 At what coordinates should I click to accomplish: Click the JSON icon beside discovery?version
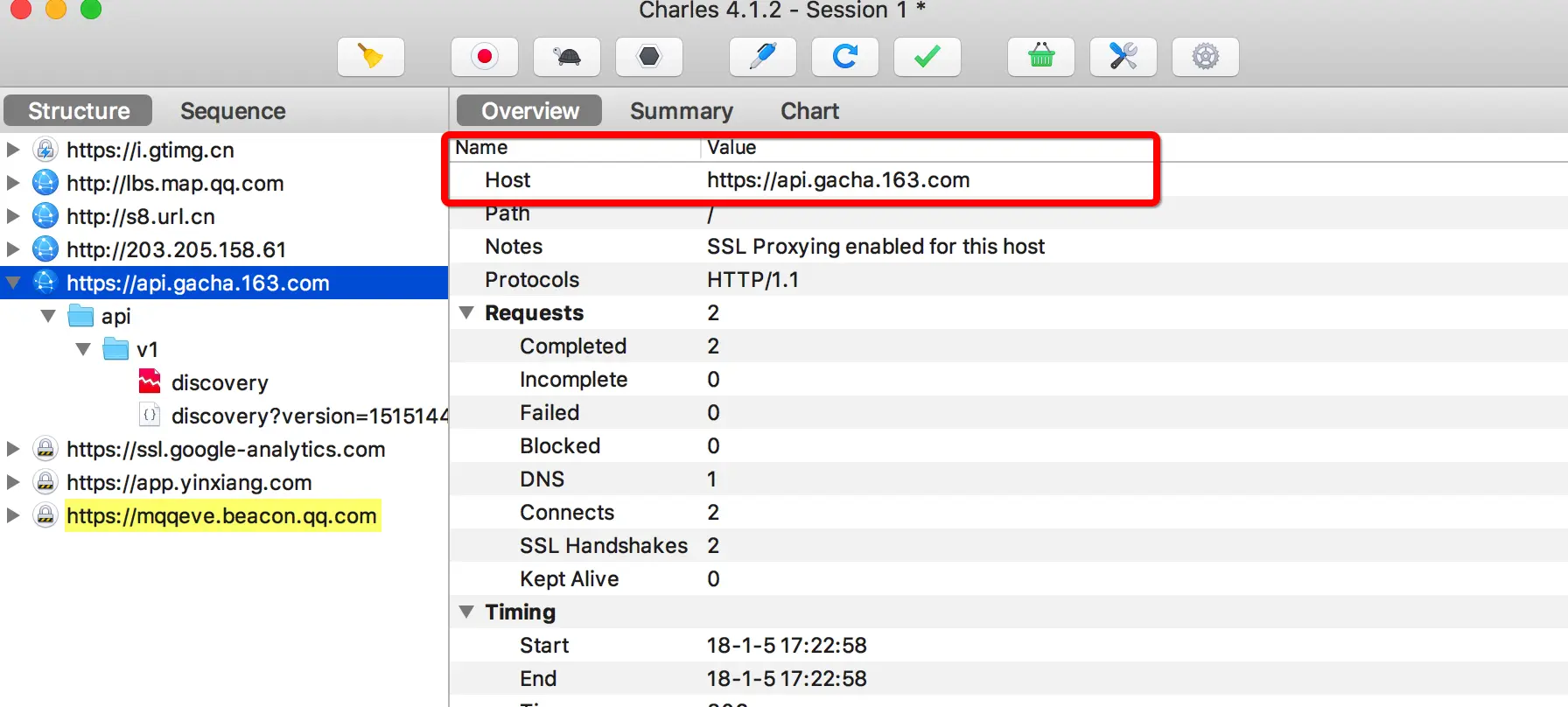click(x=150, y=415)
